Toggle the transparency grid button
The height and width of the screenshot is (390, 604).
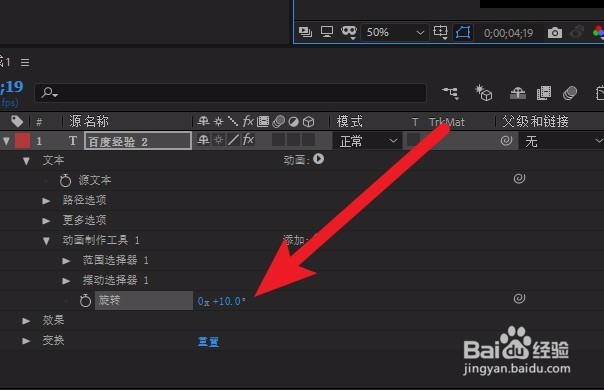[x=463, y=32]
